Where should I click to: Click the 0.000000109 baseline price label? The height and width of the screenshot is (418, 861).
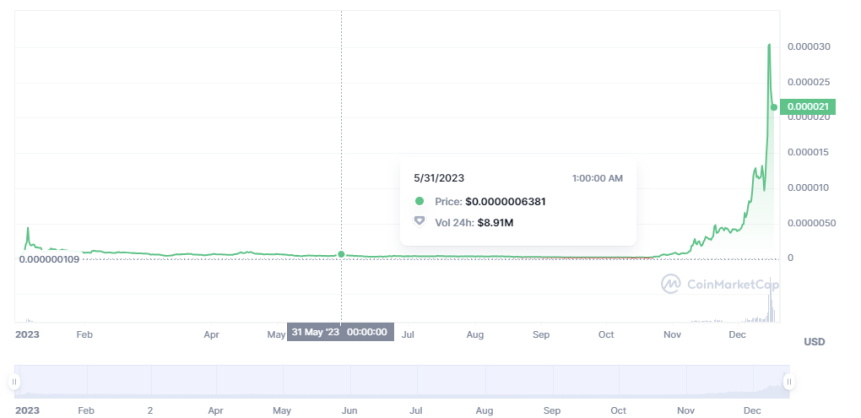point(49,259)
